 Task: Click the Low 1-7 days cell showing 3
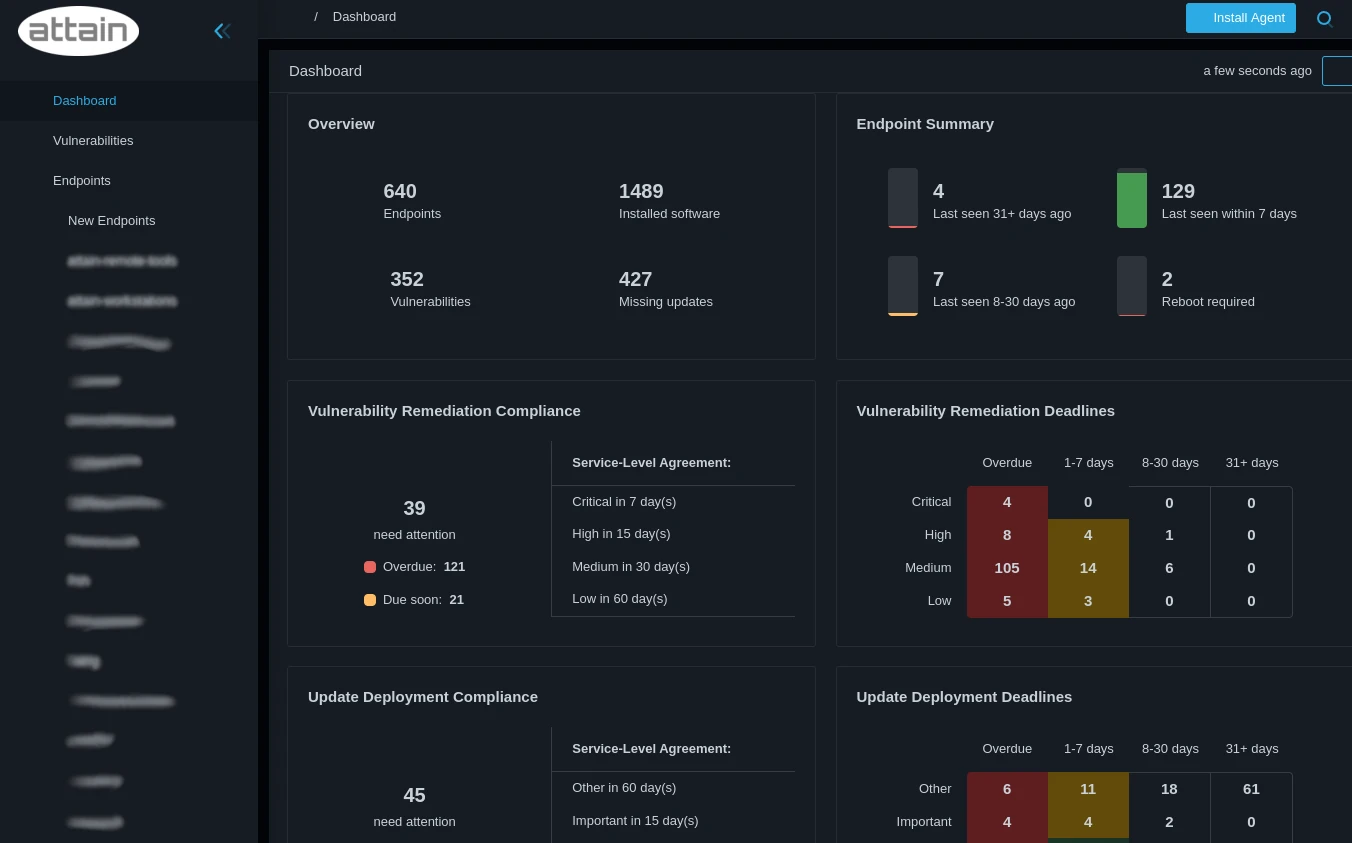click(x=1088, y=601)
